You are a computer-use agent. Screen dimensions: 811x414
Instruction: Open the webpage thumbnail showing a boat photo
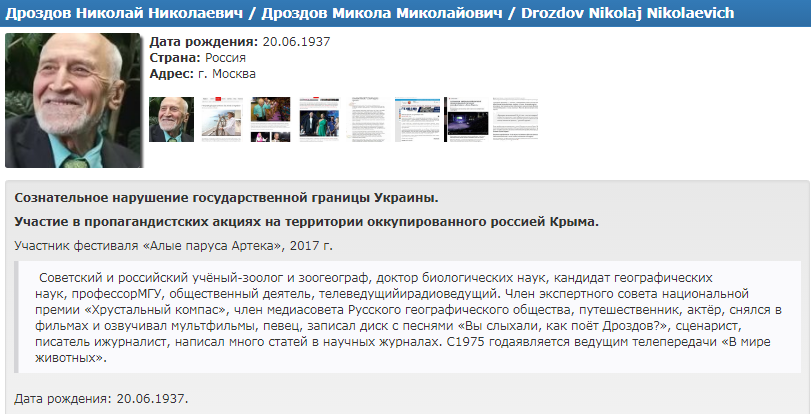(x=221, y=120)
